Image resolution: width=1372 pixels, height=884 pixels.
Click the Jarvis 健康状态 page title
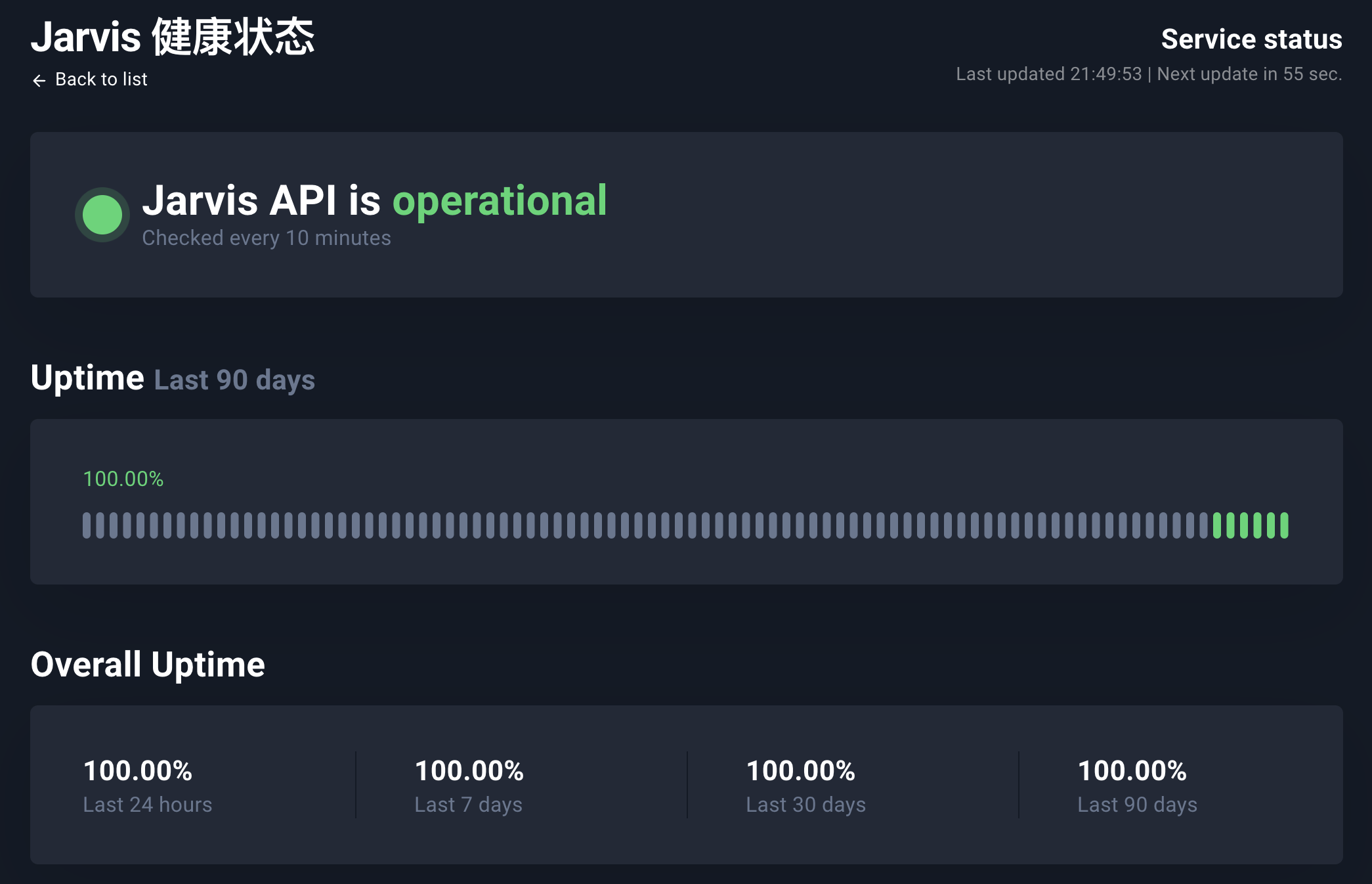coord(173,37)
